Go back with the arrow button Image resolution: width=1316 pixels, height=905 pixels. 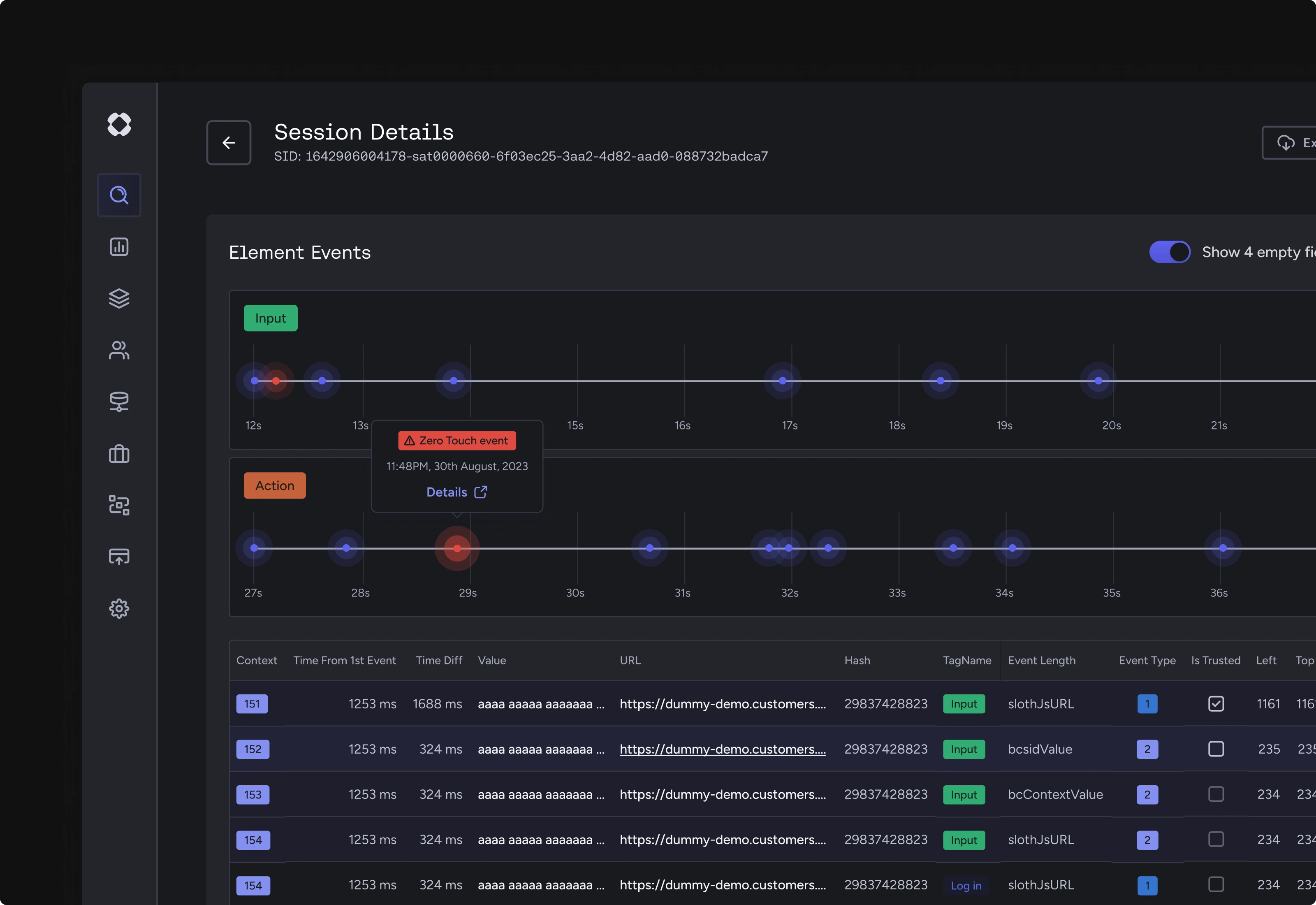tap(229, 142)
